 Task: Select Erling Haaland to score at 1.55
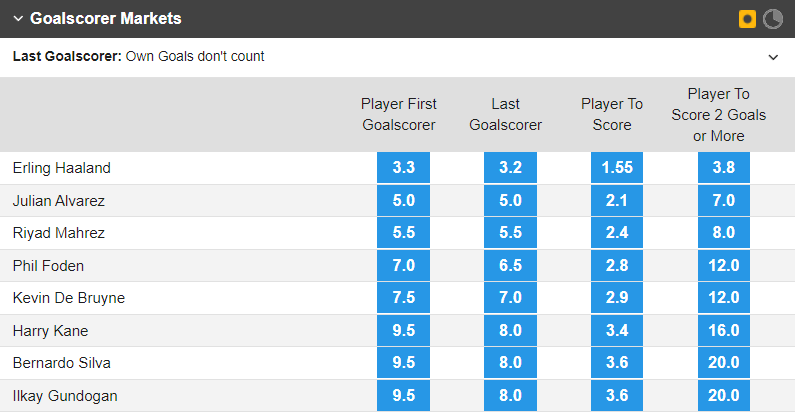tap(617, 167)
